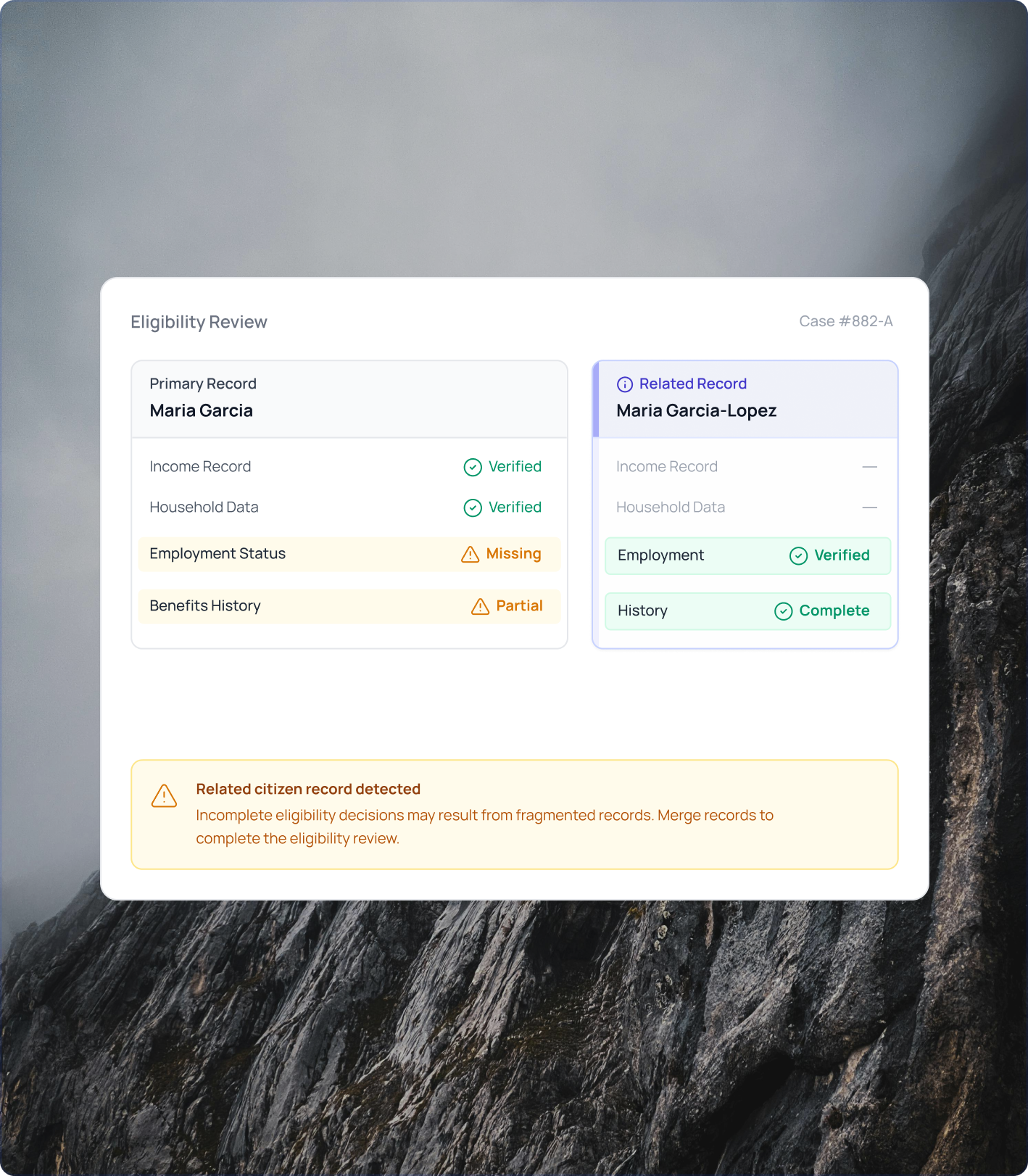Click Verified status for primary Income Record
This screenshot has height=1176, width=1028.
click(515, 466)
